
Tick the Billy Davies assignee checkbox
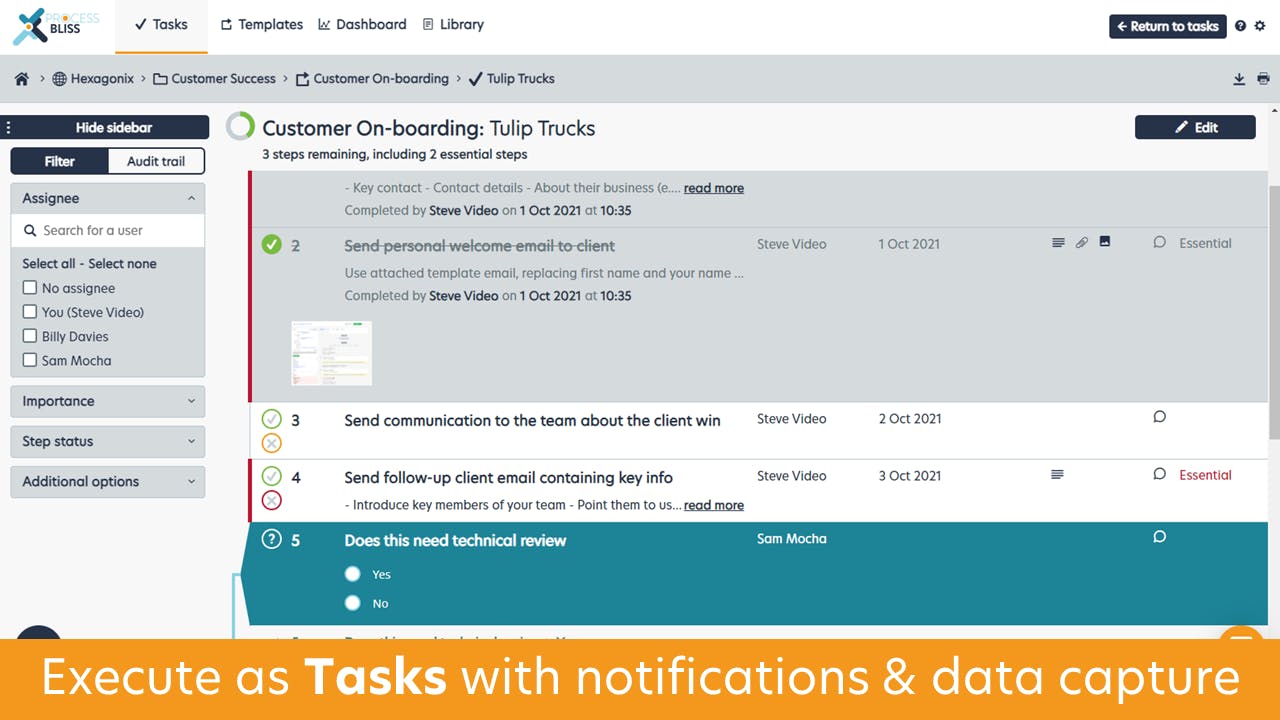click(x=30, y=336)
